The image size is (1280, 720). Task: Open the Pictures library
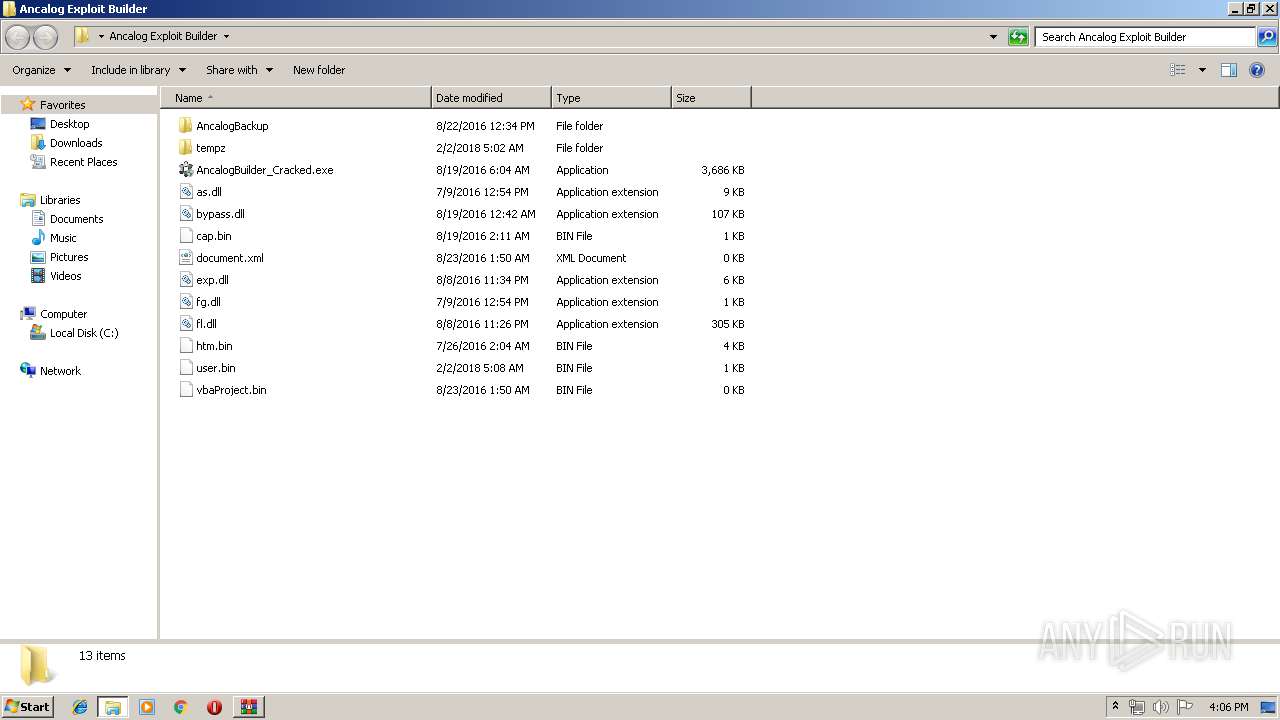pos(69,257)
